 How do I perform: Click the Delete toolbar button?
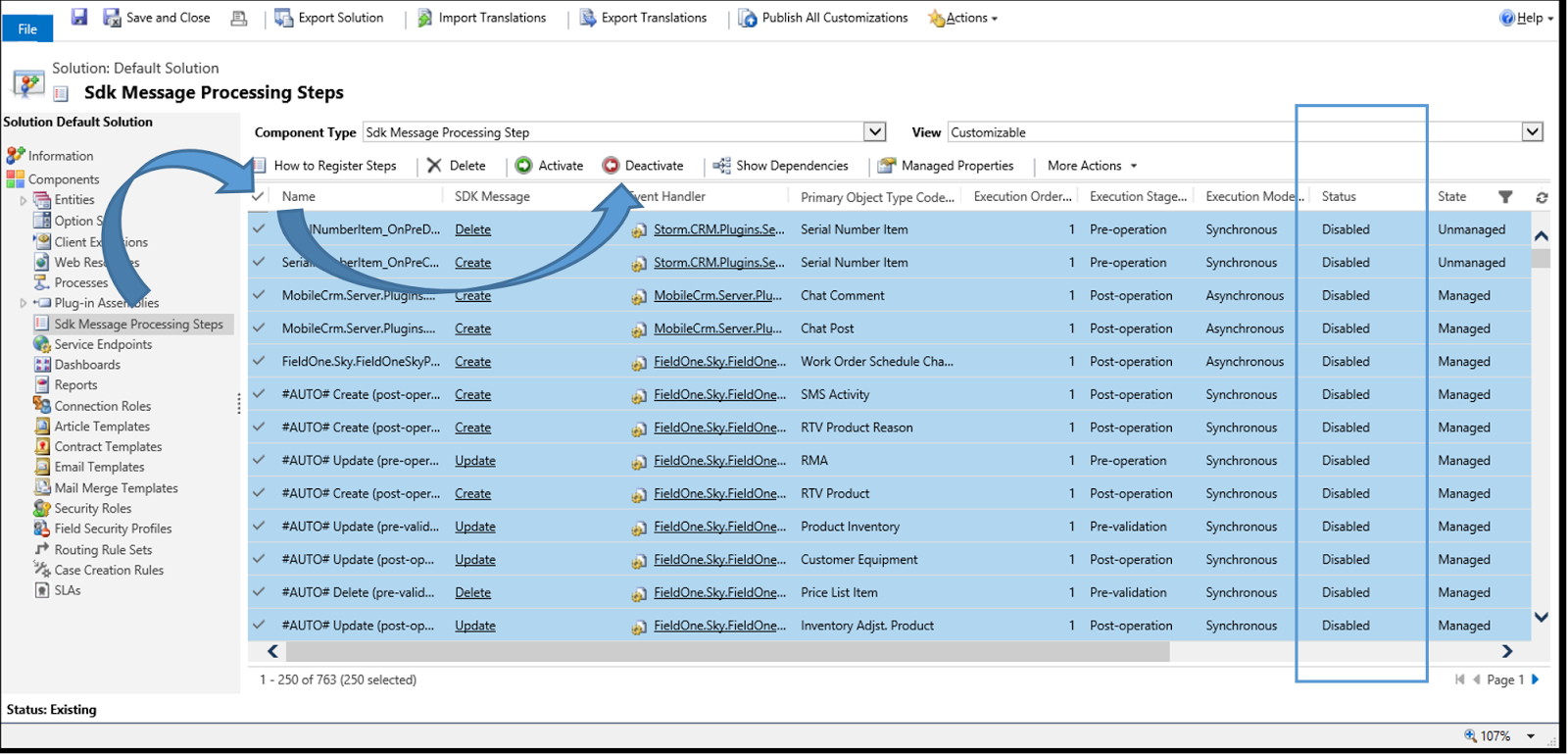(457, 166)
